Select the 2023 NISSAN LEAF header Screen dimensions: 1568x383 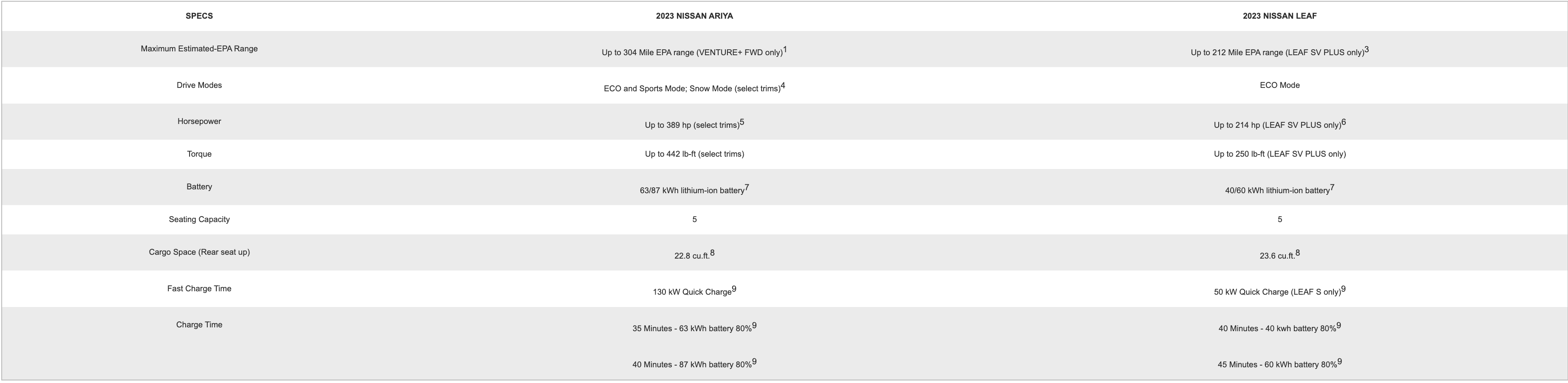pos(1279,17)
